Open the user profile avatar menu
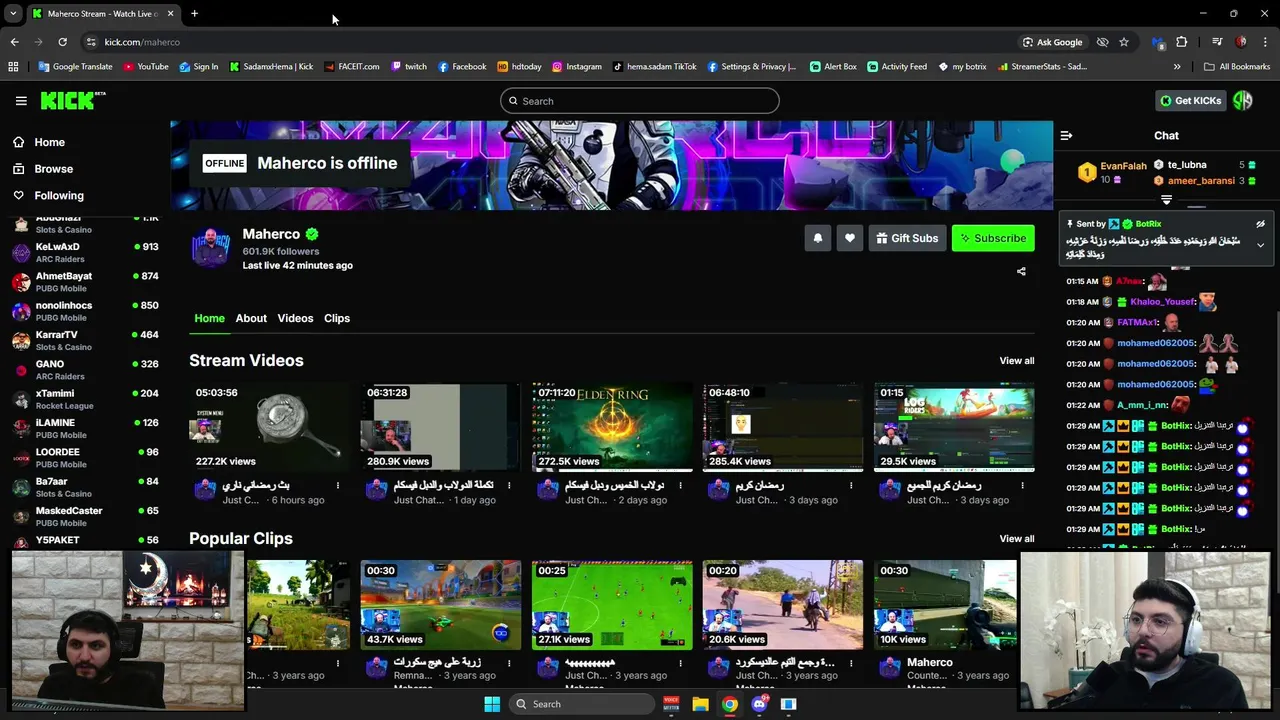1280x720 pixels. [x=1243, y=101]
